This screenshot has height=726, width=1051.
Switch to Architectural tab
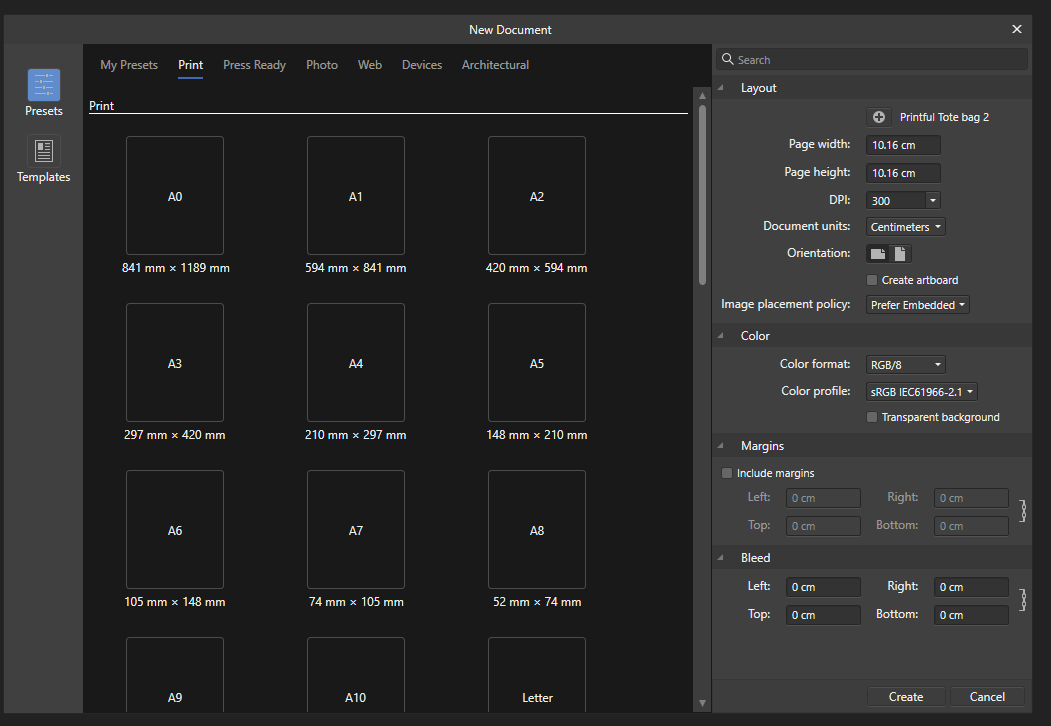(495, 65)
